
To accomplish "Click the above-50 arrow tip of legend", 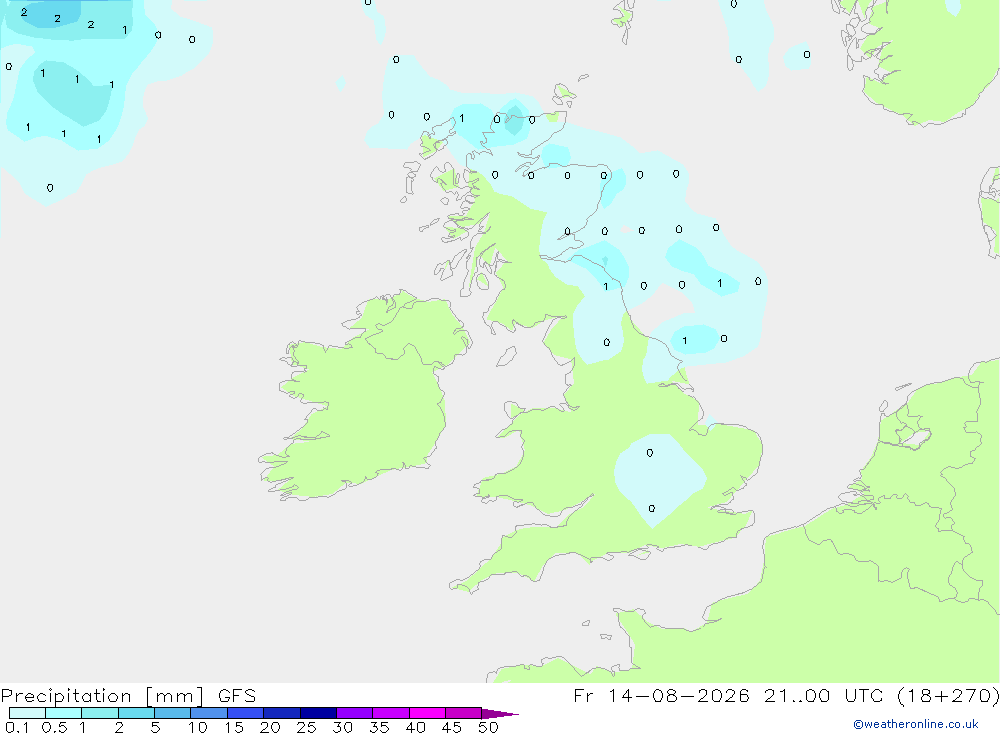I will tap(500, 714).
